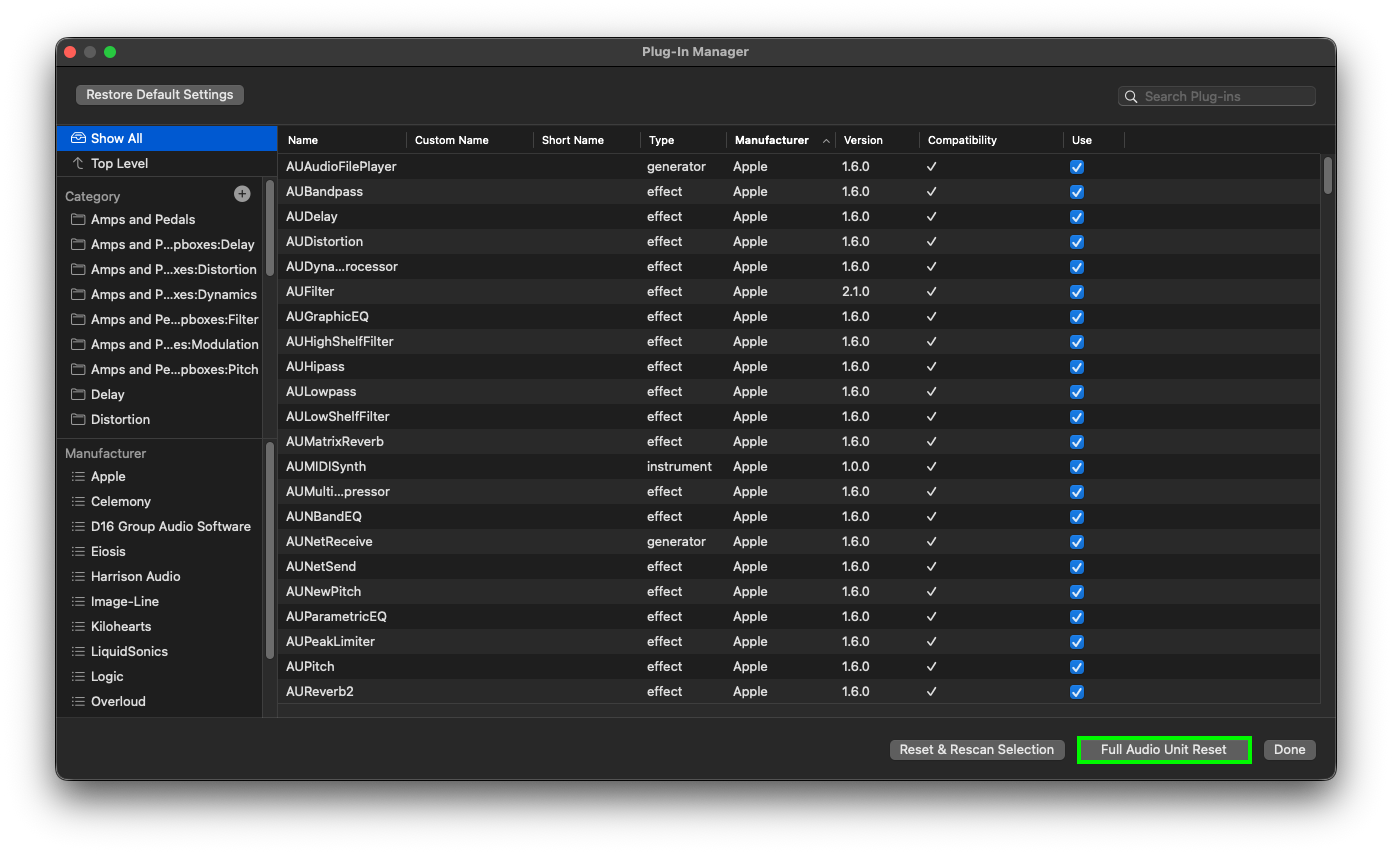Viewport: 1392px width, 854px height.
Task: Click the list icon beside LiquidSonics
Action: [78, 651]
